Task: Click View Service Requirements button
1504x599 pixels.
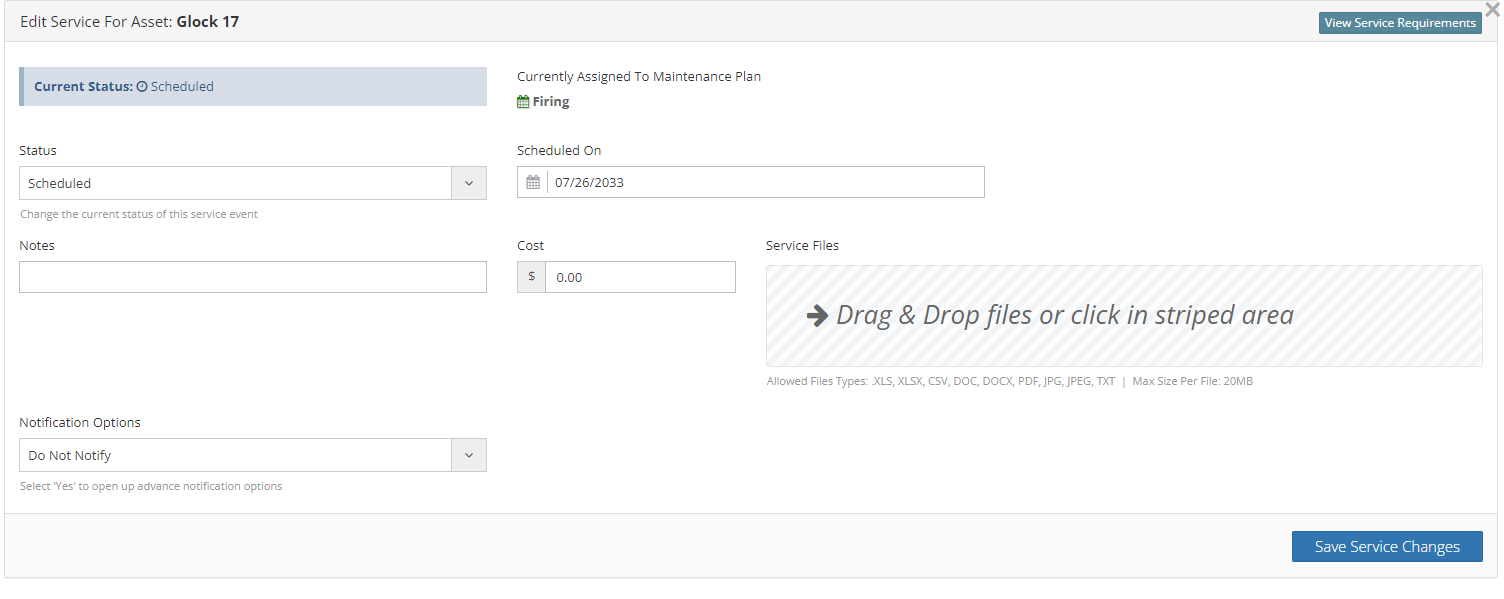Action: click(x=1399, y=23)
